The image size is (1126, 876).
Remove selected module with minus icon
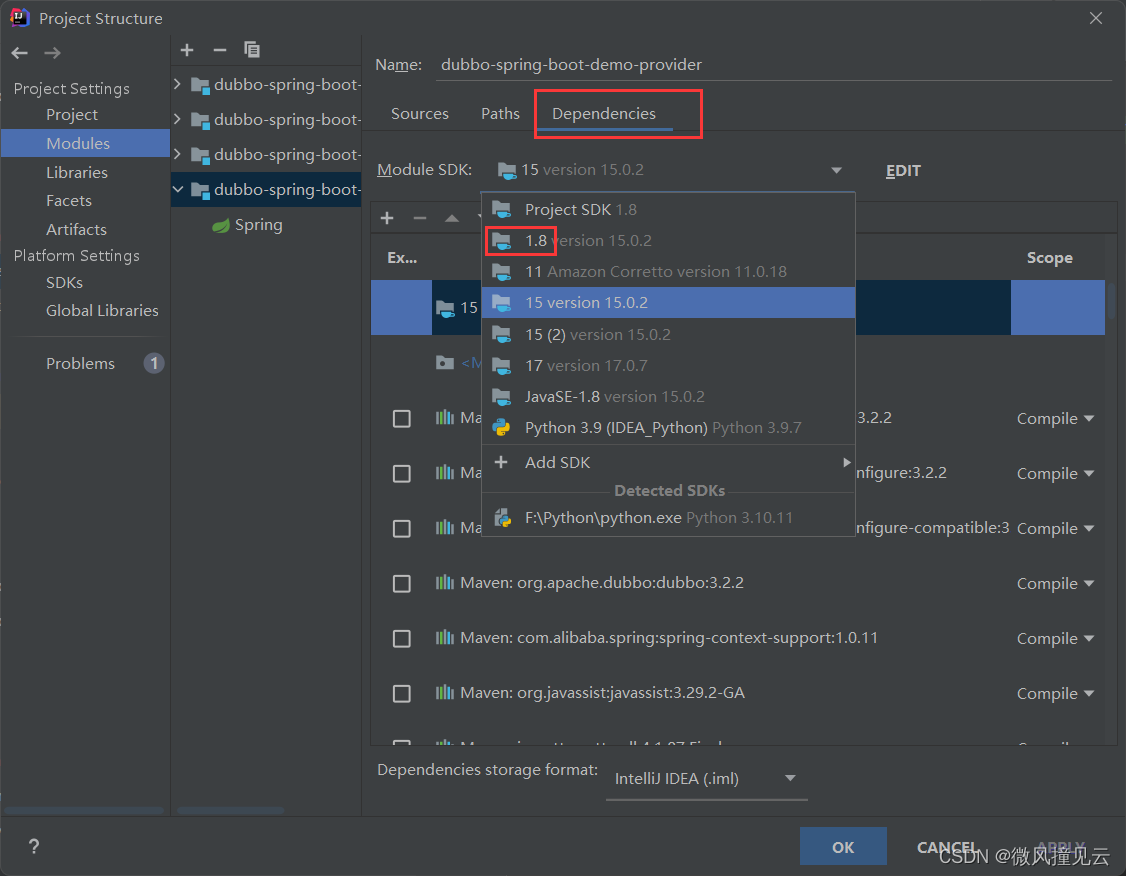(x=220, y=50)
